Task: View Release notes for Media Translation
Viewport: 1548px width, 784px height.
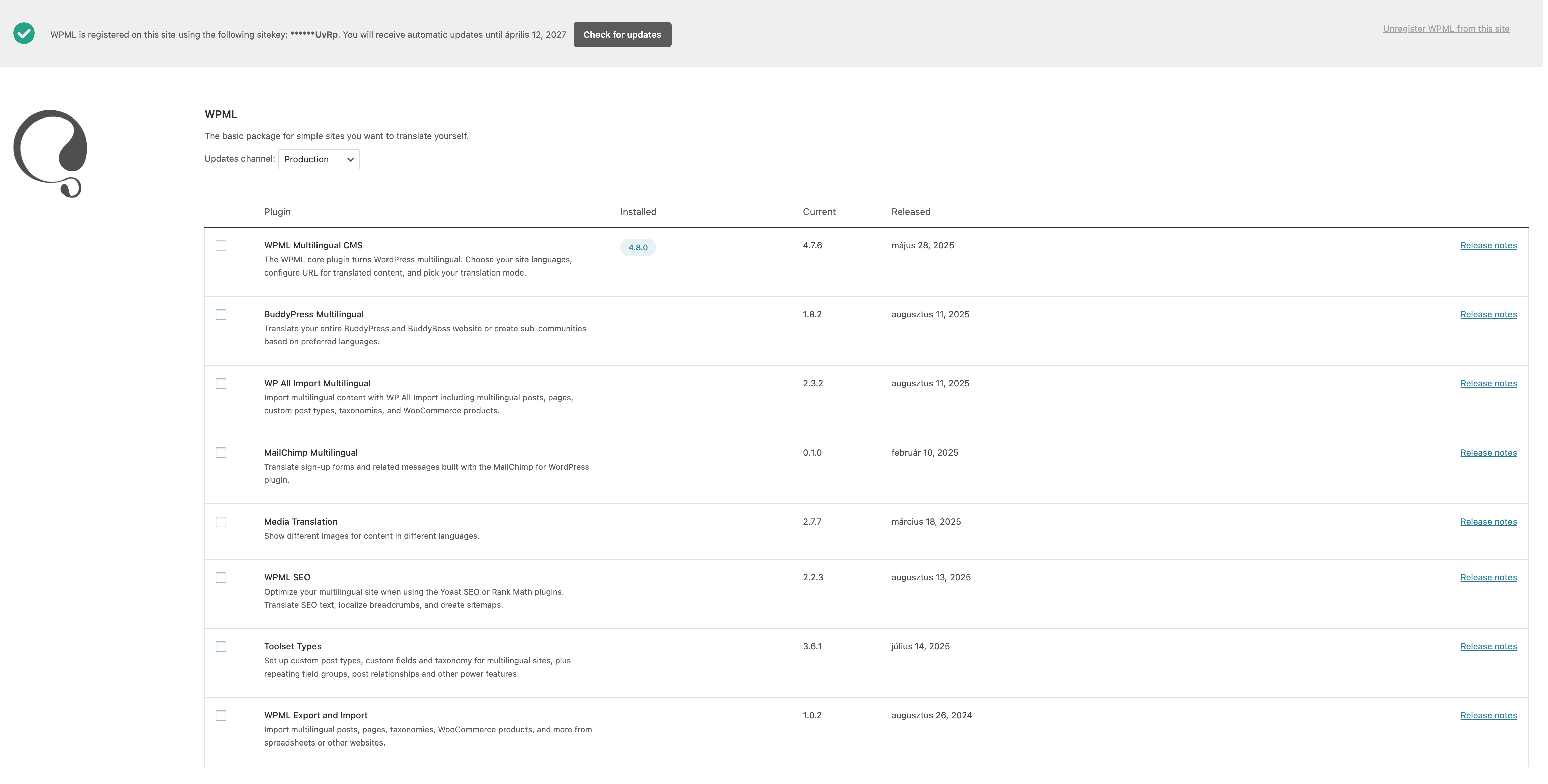Action: point(1488,522)
